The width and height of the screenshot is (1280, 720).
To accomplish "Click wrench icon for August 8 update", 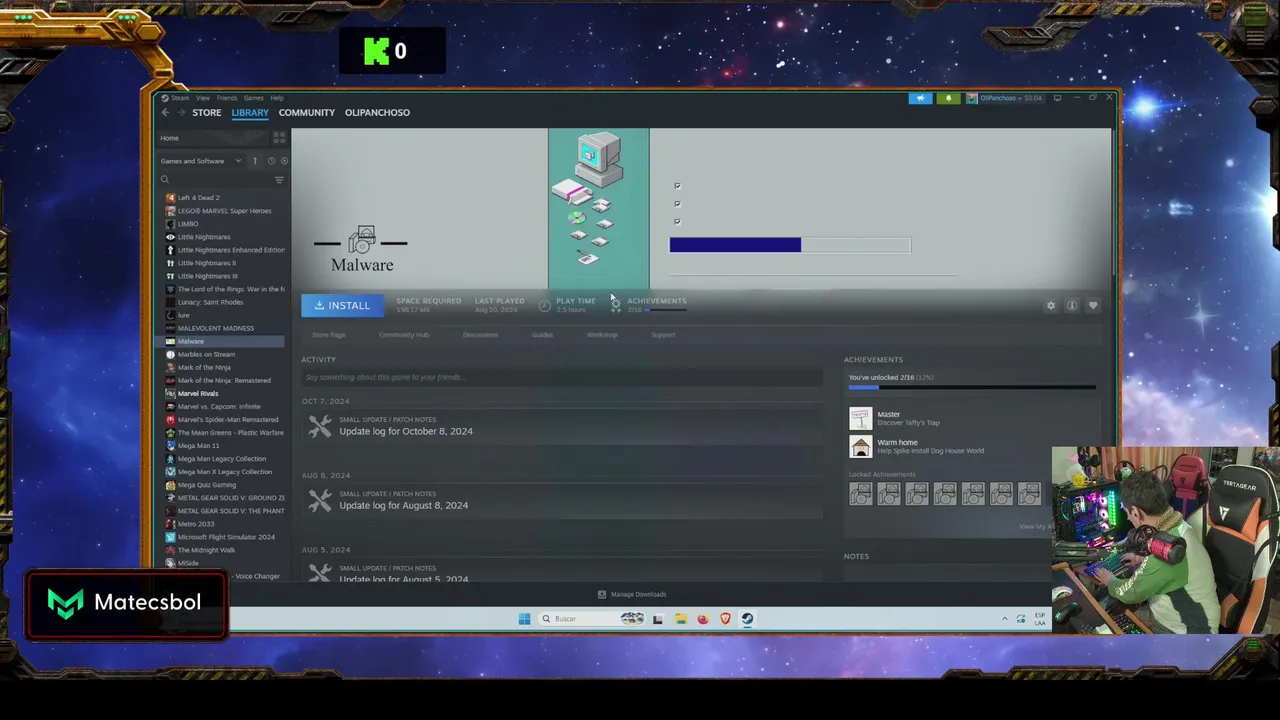I will (x=319, y=500).
